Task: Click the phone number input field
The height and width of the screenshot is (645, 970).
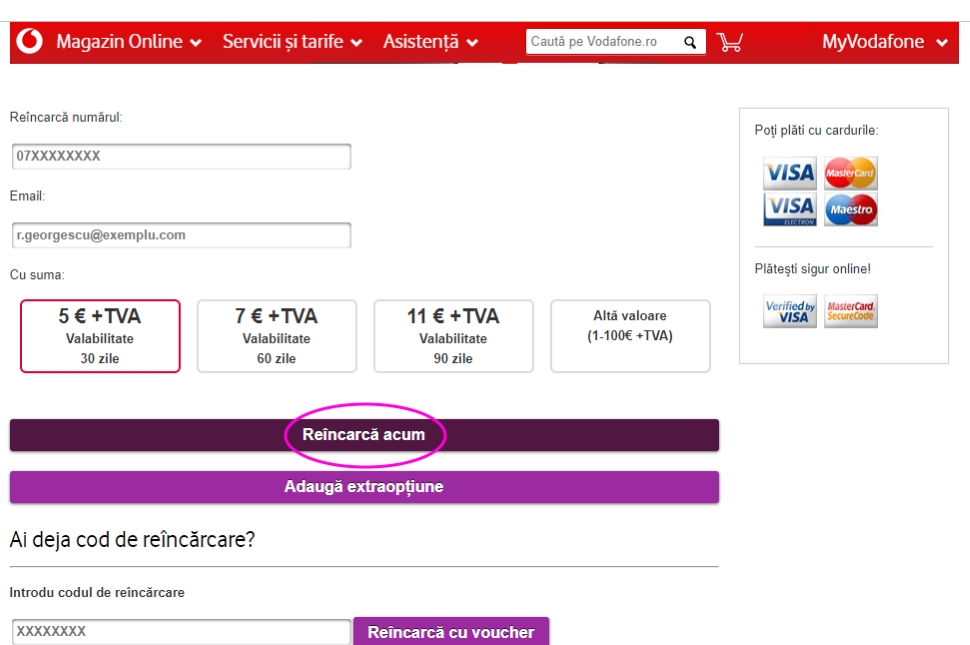Action: coord(181,157)
